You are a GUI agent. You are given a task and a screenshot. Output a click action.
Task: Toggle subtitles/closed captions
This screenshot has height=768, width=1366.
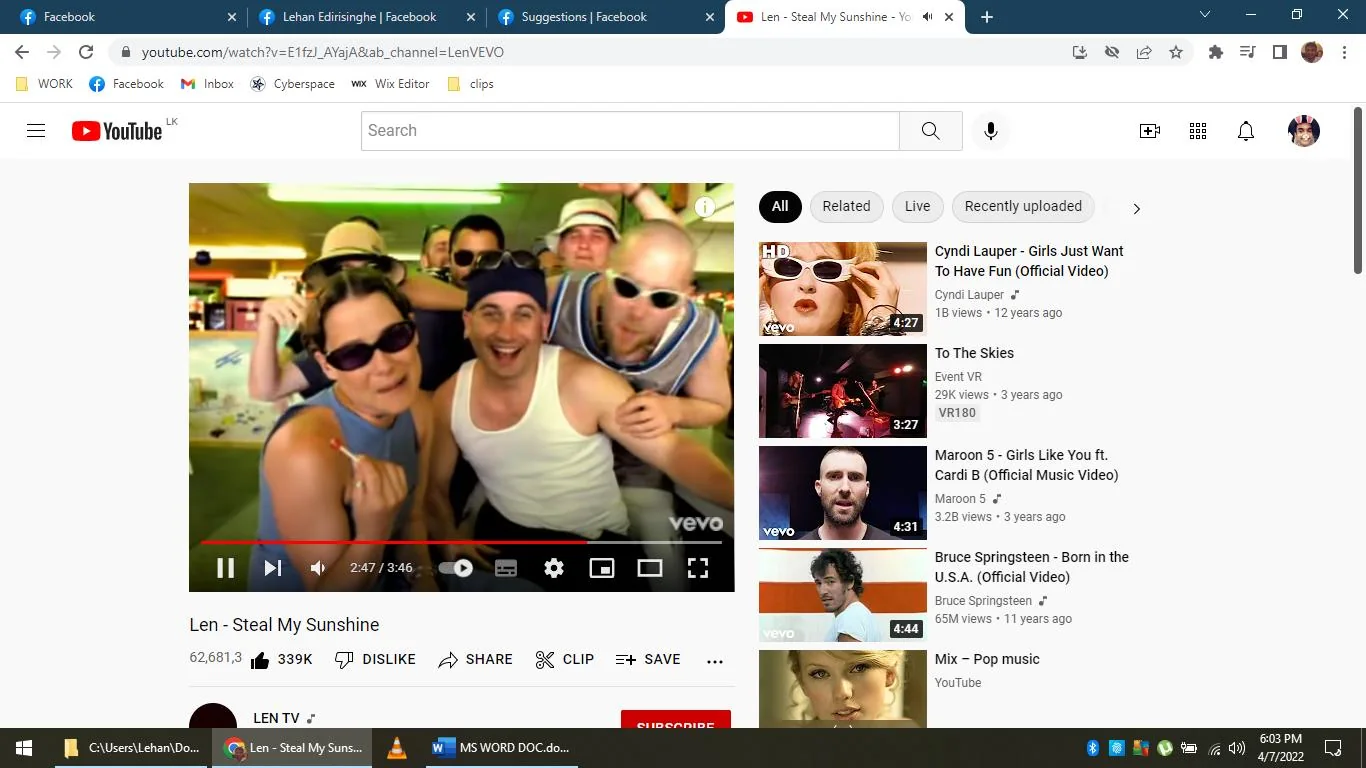[x=506, y=568]
